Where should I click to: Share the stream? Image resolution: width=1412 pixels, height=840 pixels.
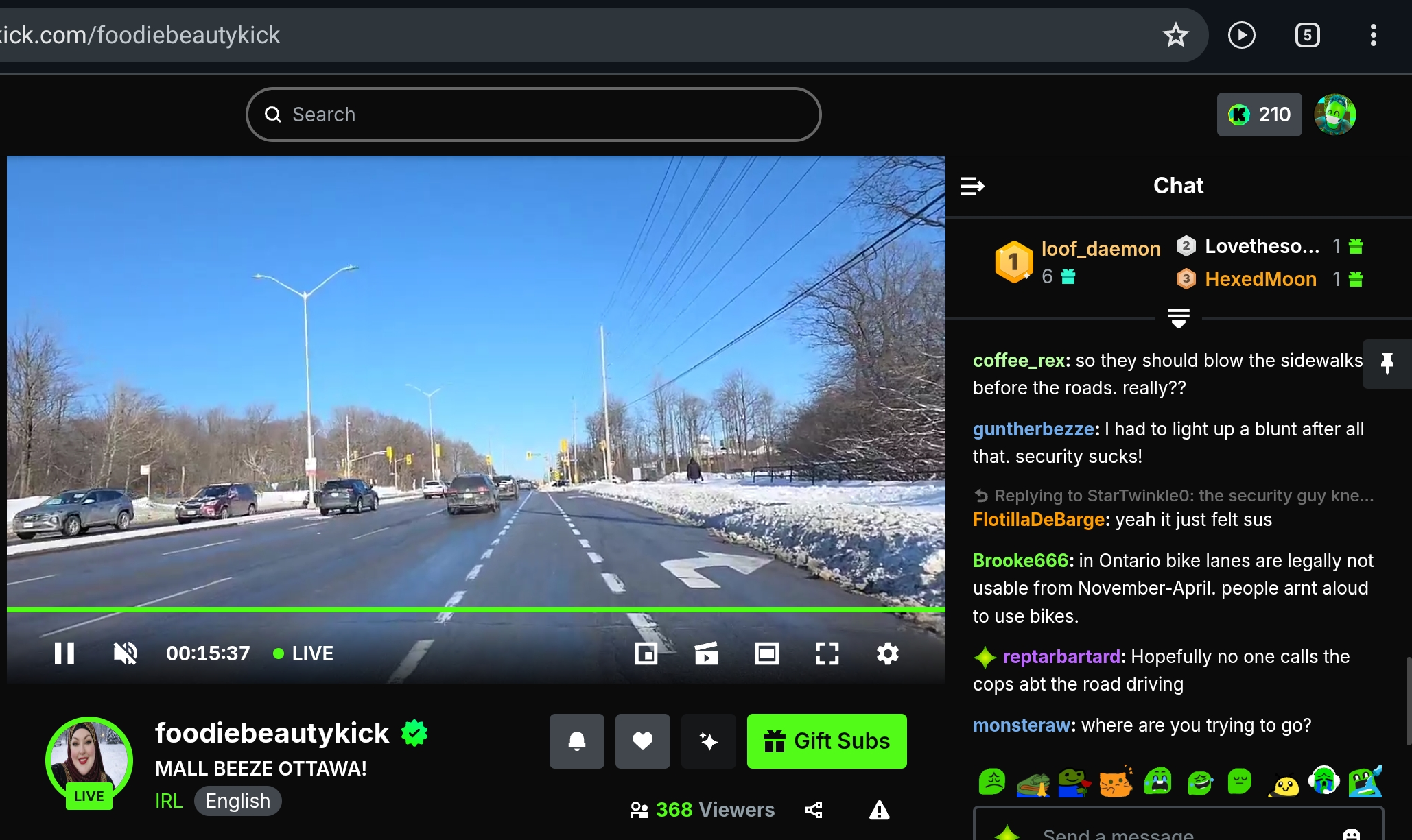click(814, 810)
